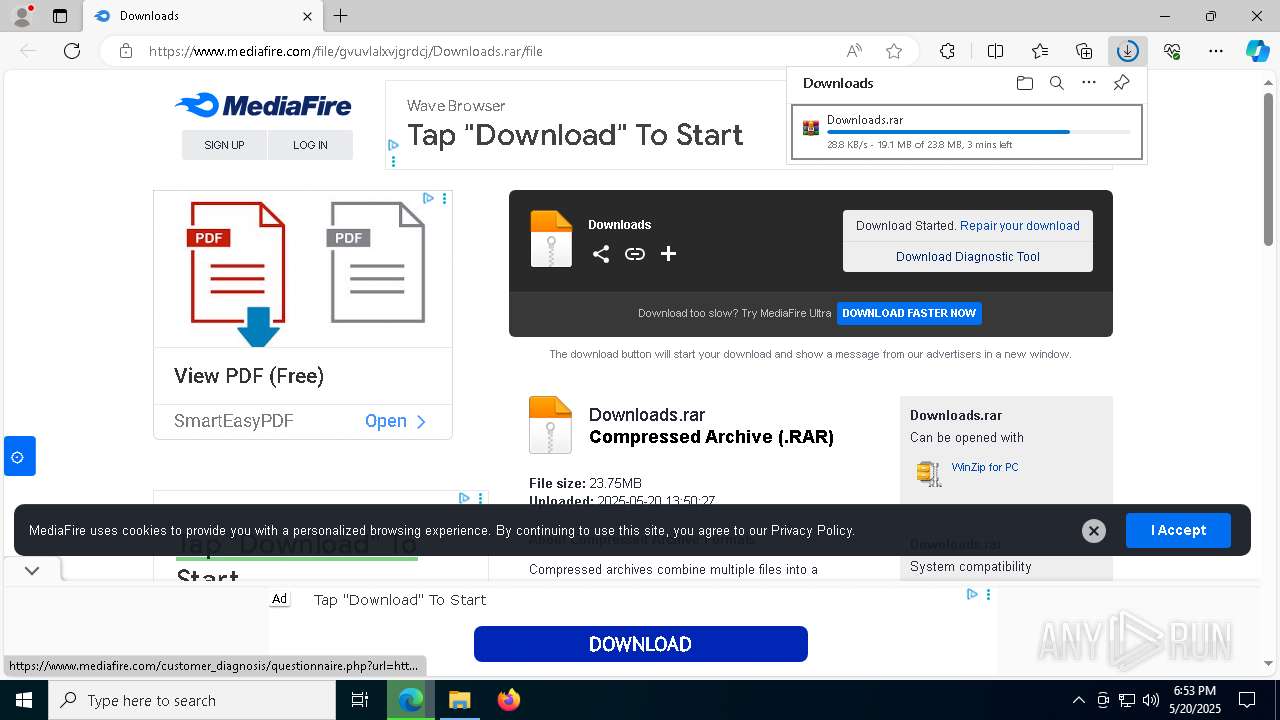Viewport: 1280px width, 720px height.
Task: Pin the Downloads panel
Action: pos(1122,83)
